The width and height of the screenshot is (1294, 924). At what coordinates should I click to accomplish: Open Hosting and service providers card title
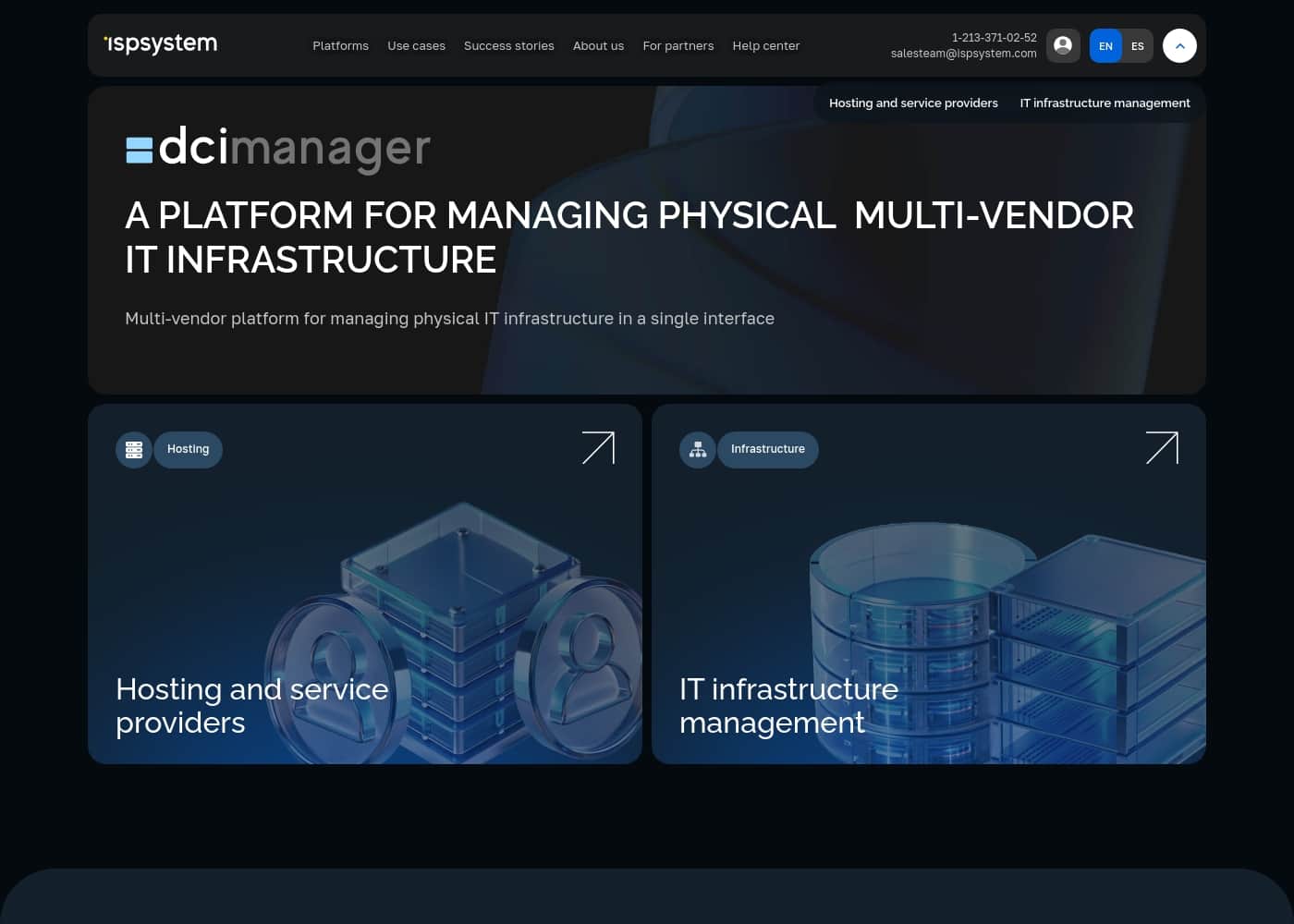point(252,705)
